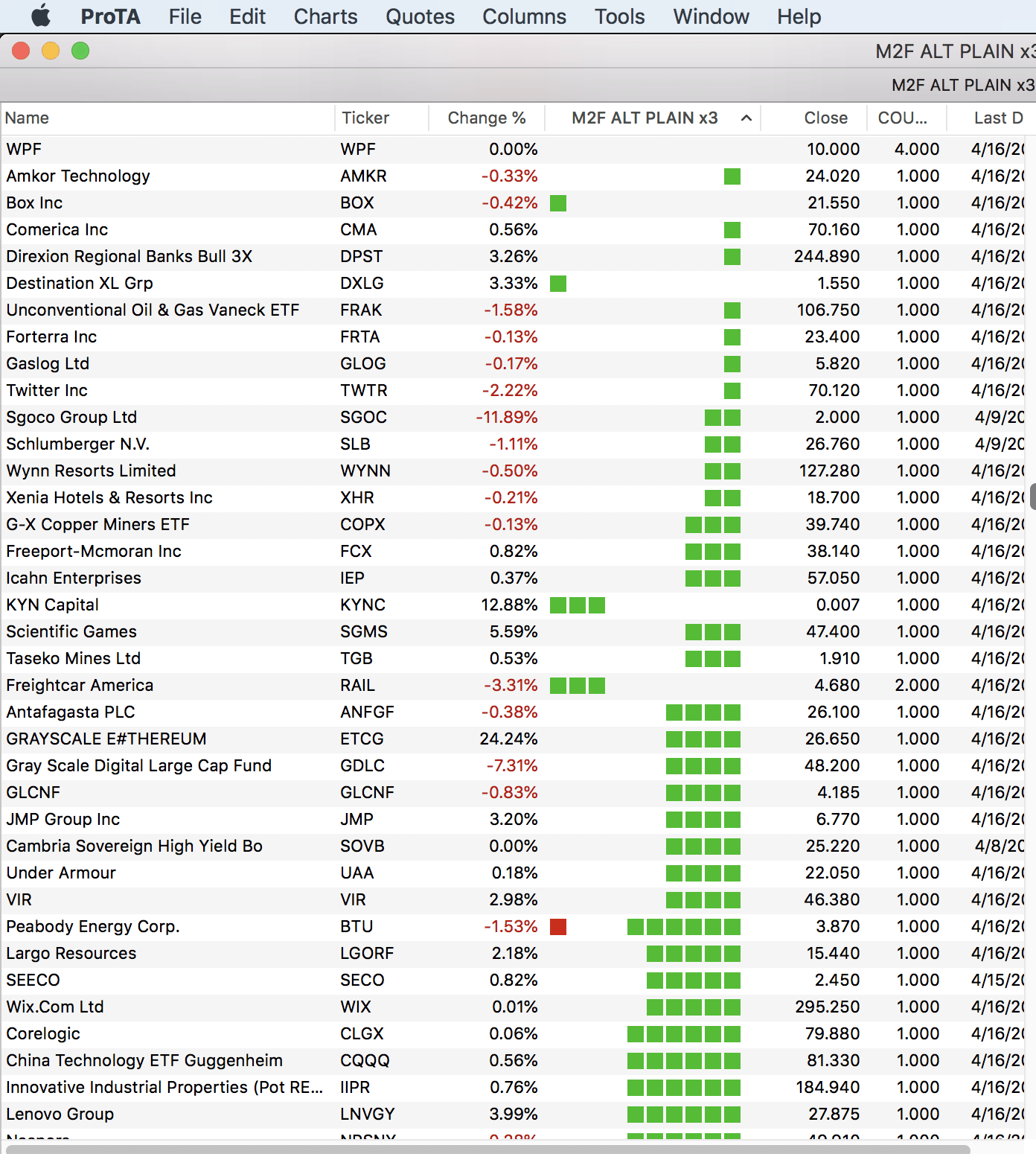Viewport: 1036px width, 1154px height.
Task: Select the GRAYSCALE E#THEREUM row
Action: pos(514,739)
